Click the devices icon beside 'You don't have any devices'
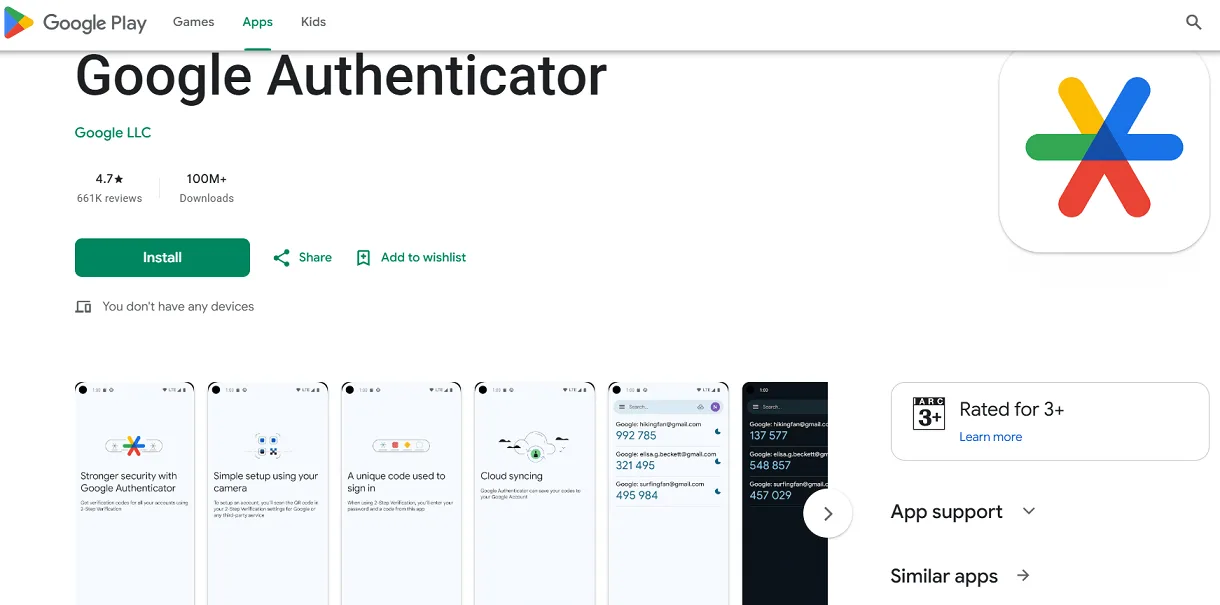Image resolution: width=1220 pixels, height=605 pixels. pyautogui.click(x=84, y=307)
